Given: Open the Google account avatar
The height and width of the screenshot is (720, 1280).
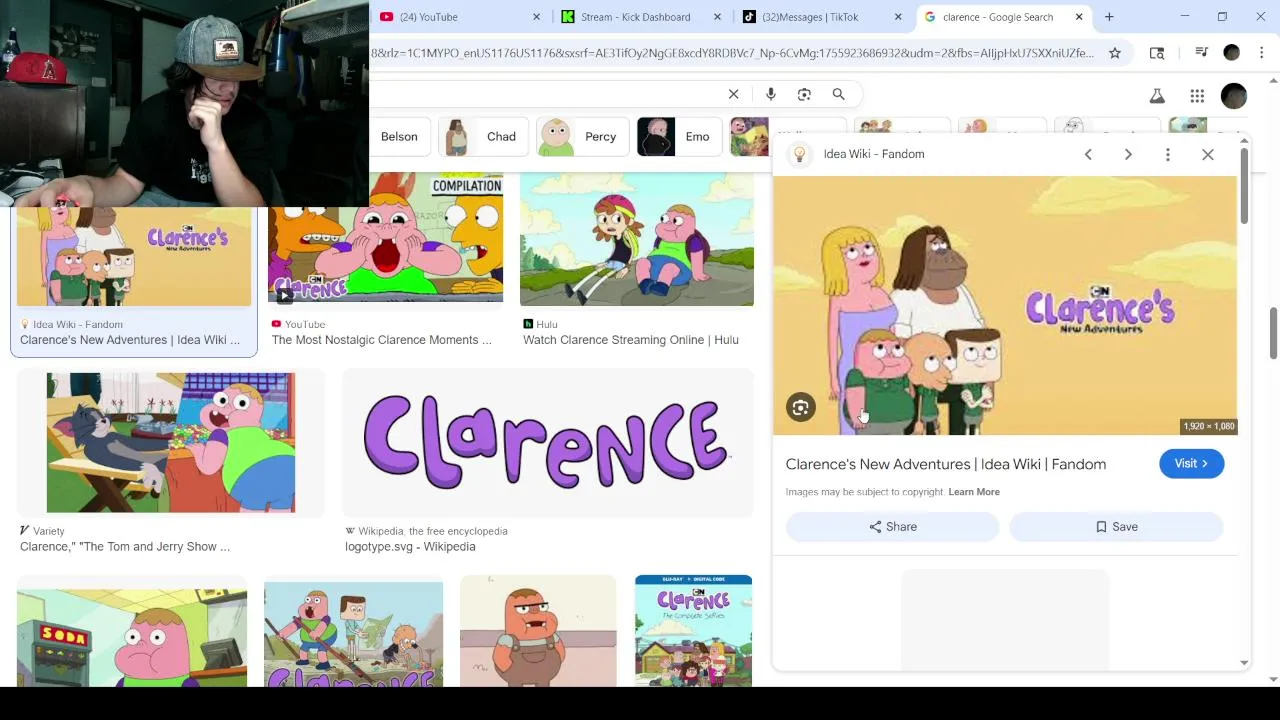Looking at the screenshot, I should (x=1234, y=96).
